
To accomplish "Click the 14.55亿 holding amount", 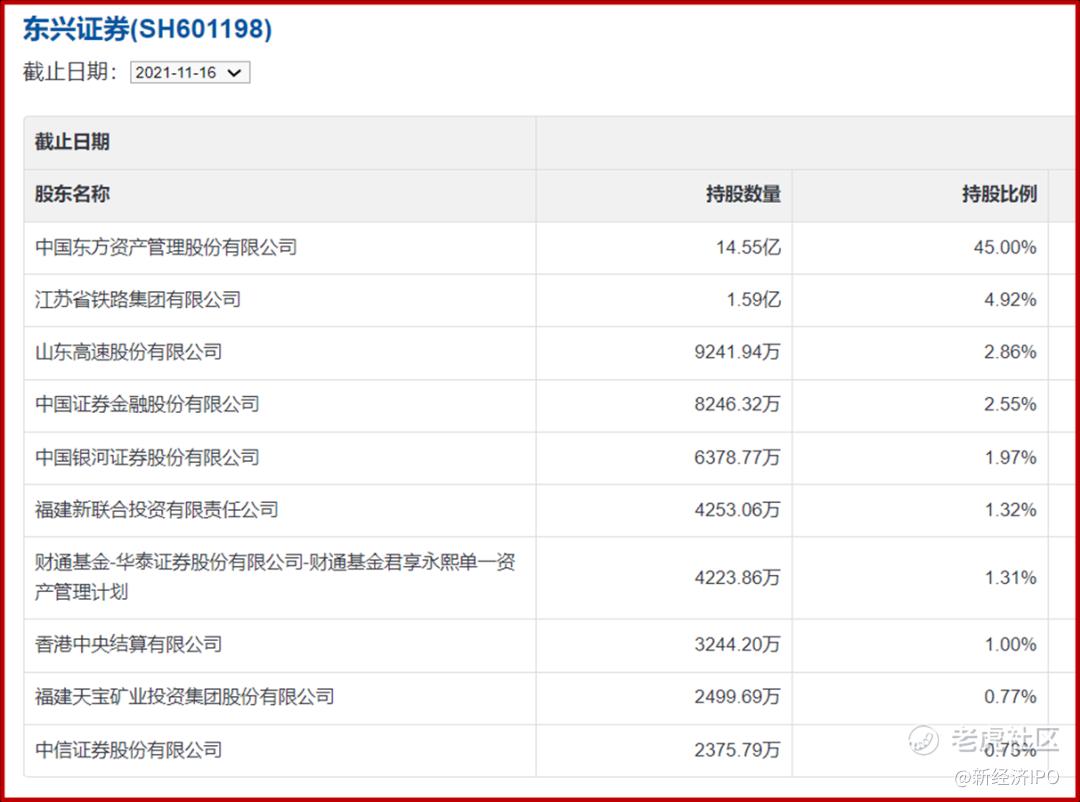I will point(749,247).
